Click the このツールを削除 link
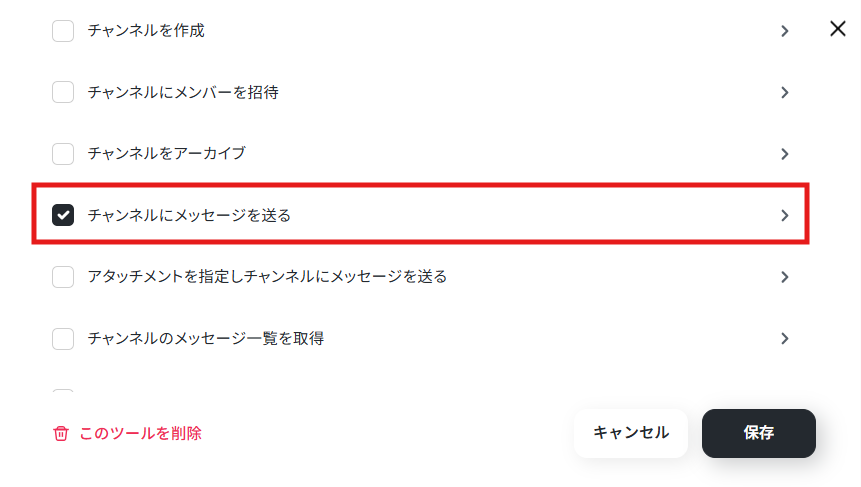Screen dimensions: 861x487 pos(141,433)
